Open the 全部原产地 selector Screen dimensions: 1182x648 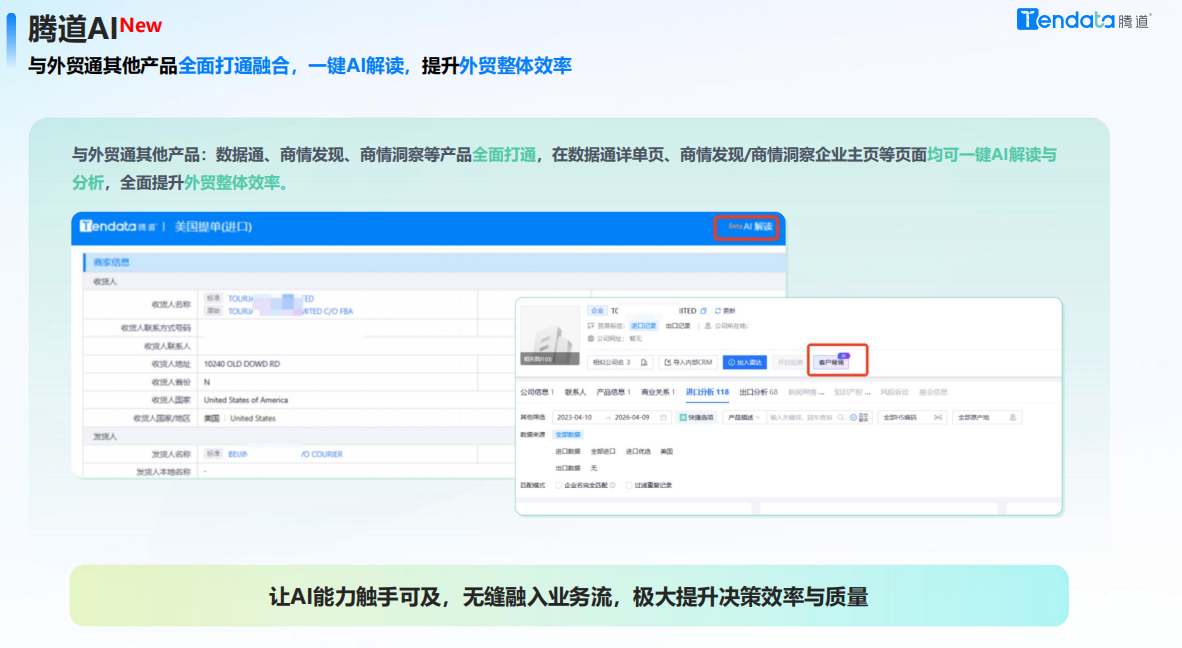988,417
